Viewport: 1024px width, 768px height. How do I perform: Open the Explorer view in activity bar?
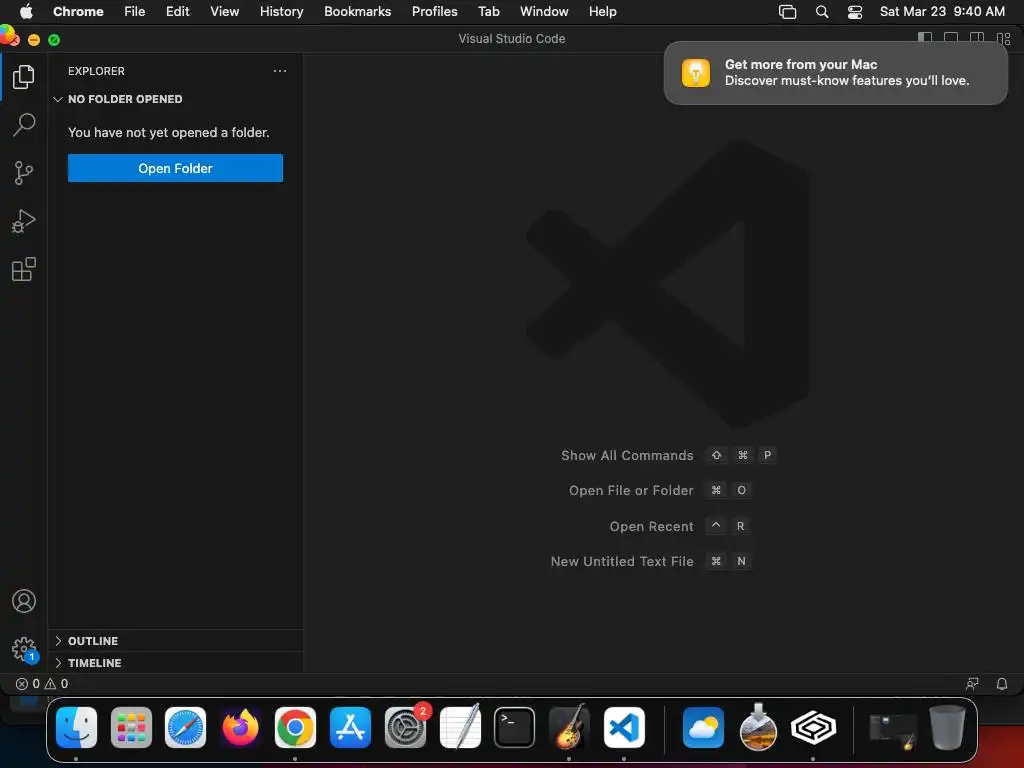click(x=24, y=77)
